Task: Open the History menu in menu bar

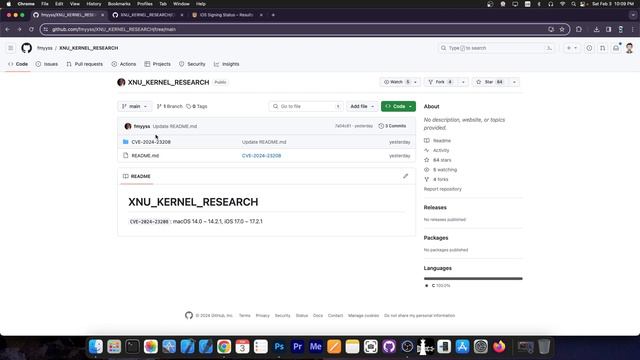Action: pos(93,4)
